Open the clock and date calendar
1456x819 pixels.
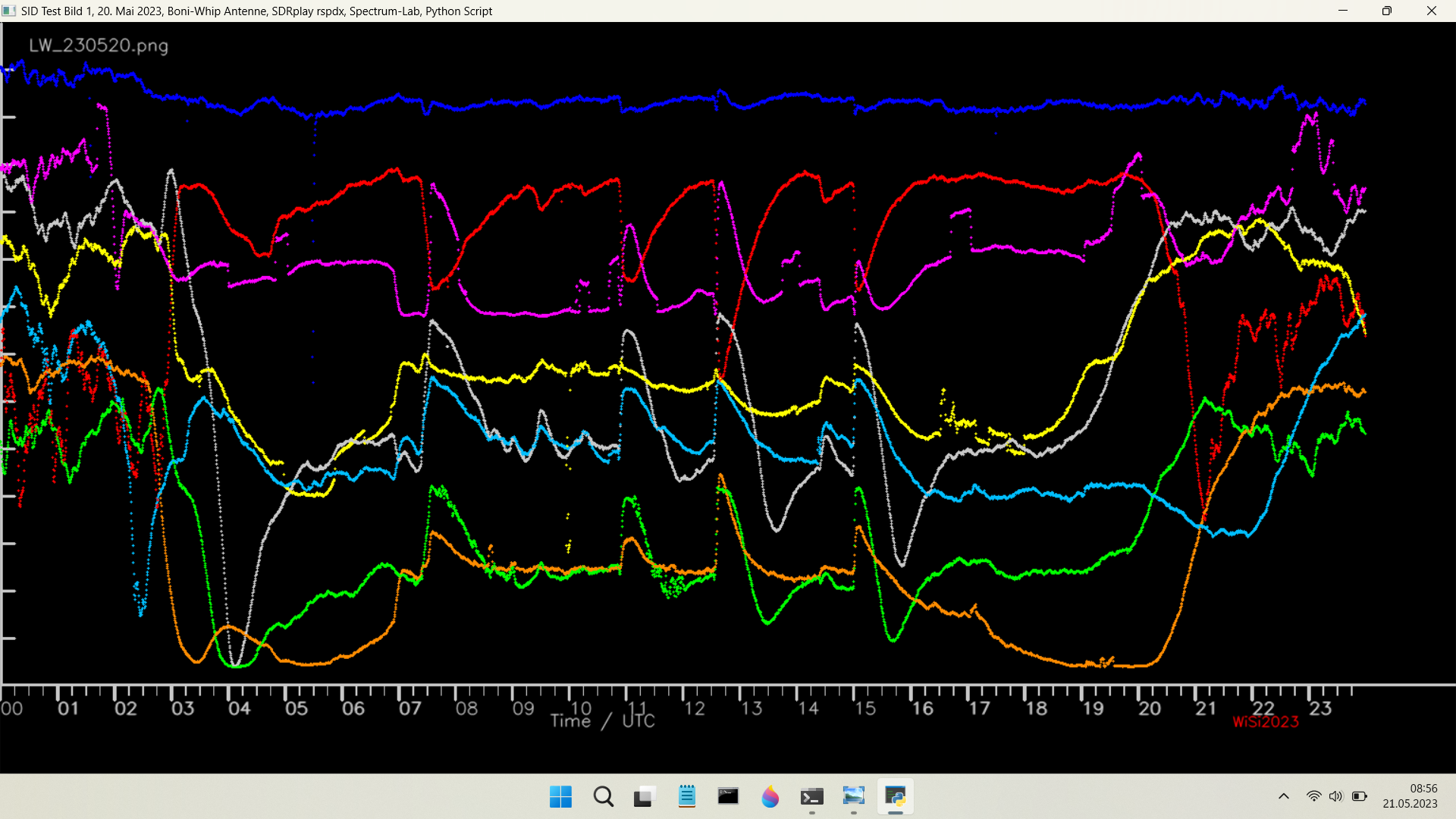1410,796
